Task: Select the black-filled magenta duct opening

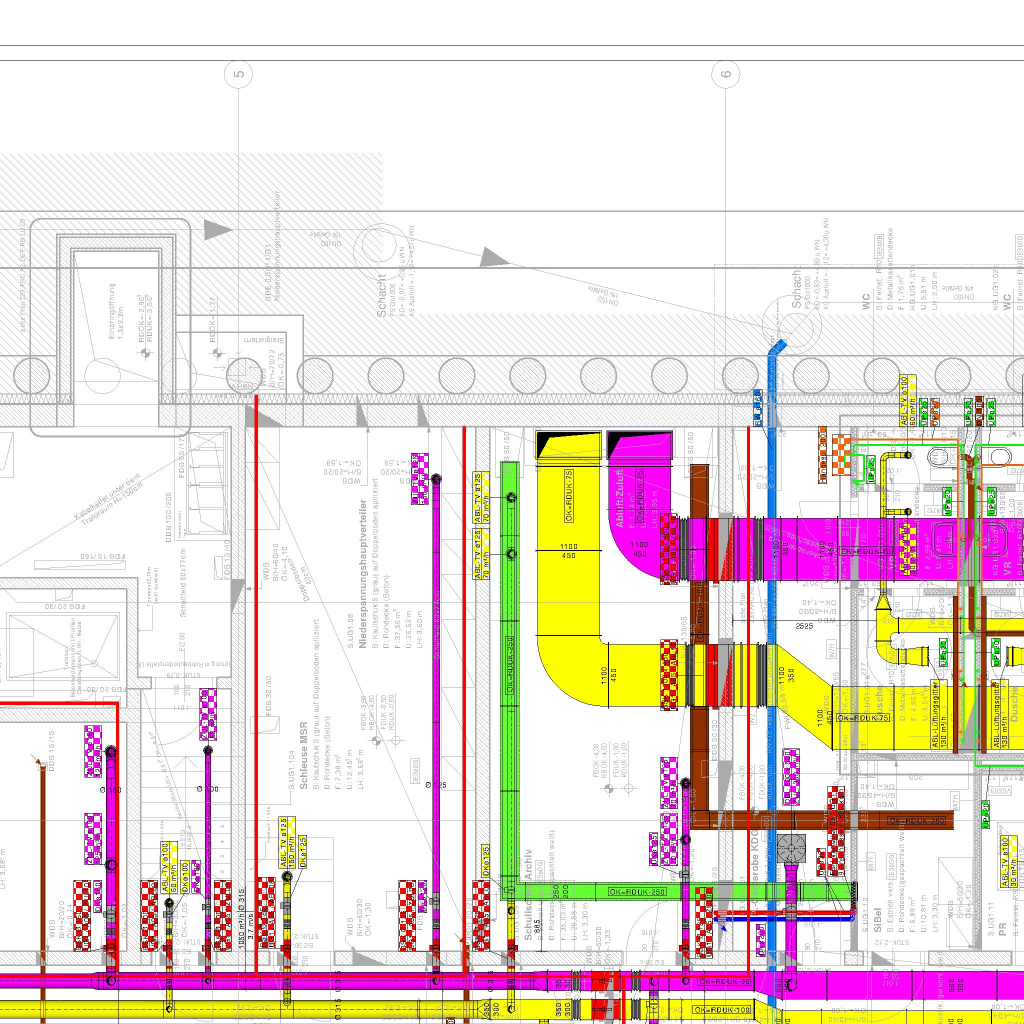Action: coord(640,441)
